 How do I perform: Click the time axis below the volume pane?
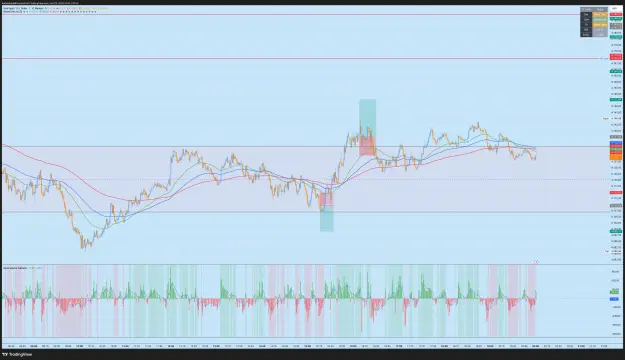305,346
